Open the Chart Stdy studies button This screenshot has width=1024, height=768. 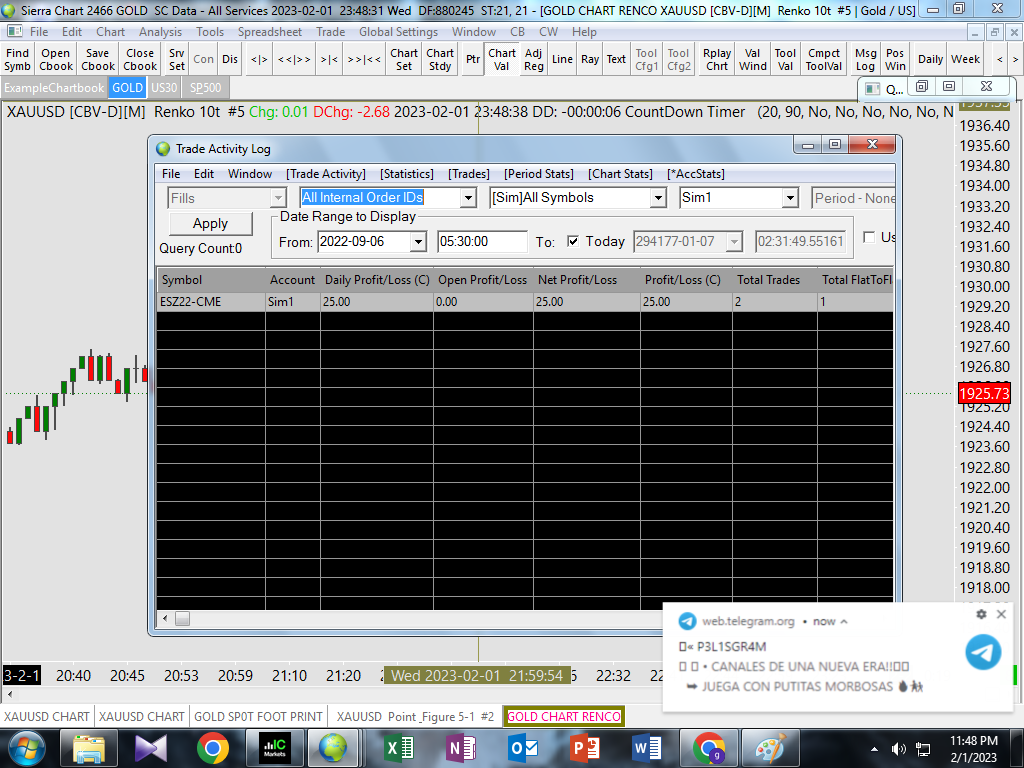pyautogui.click(x=440, y=59)
